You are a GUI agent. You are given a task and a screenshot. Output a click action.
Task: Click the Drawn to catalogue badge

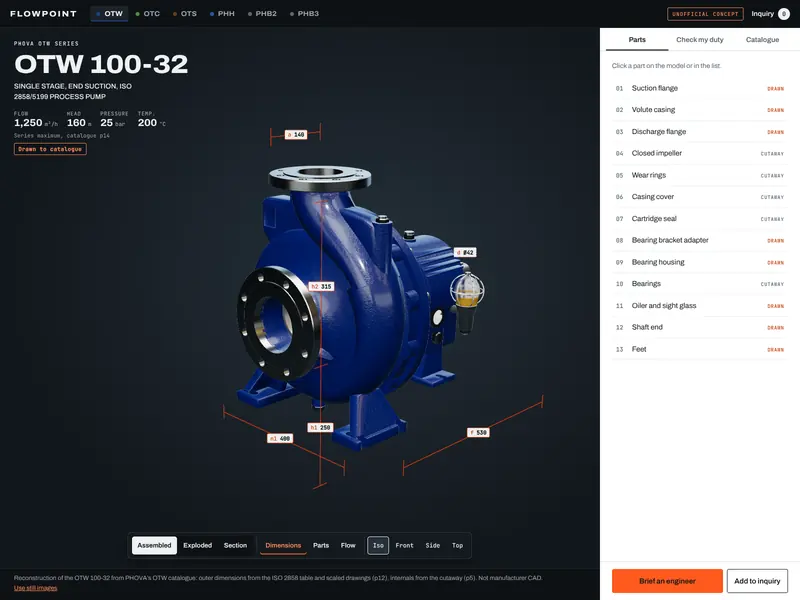click(x=50, y=149)
